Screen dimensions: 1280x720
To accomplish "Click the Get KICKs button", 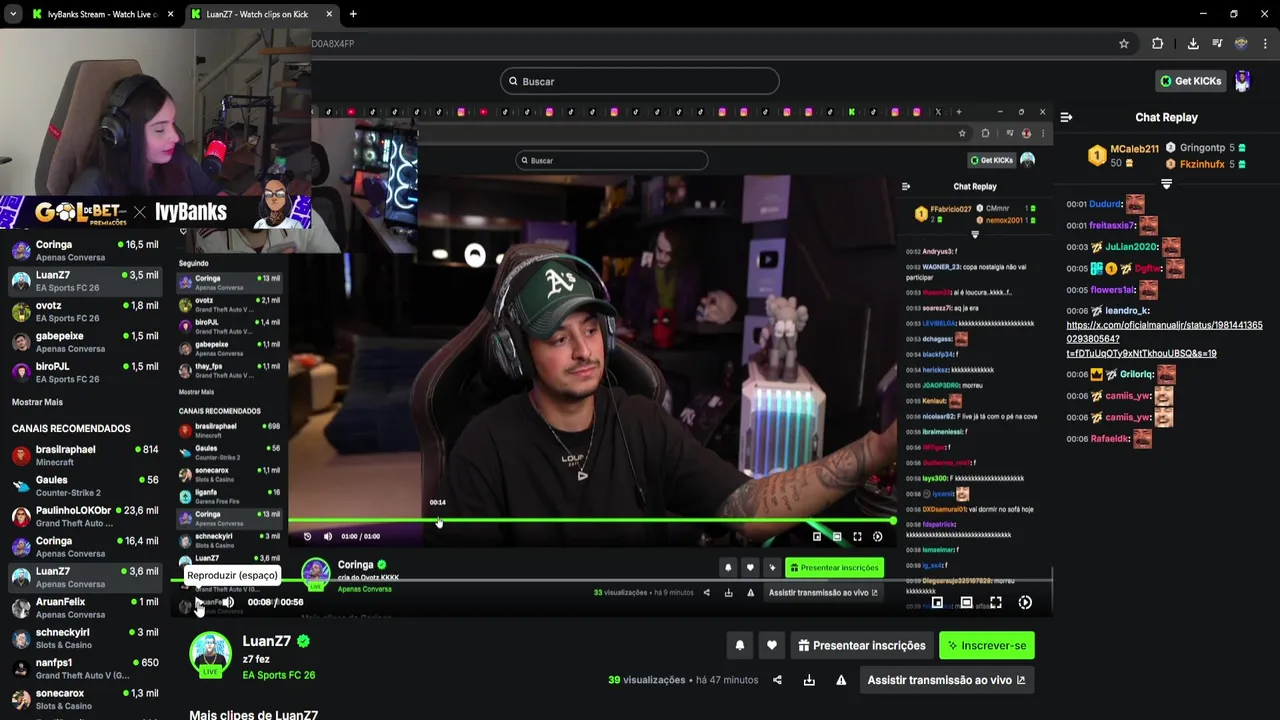I will [x=1189, y=81].
